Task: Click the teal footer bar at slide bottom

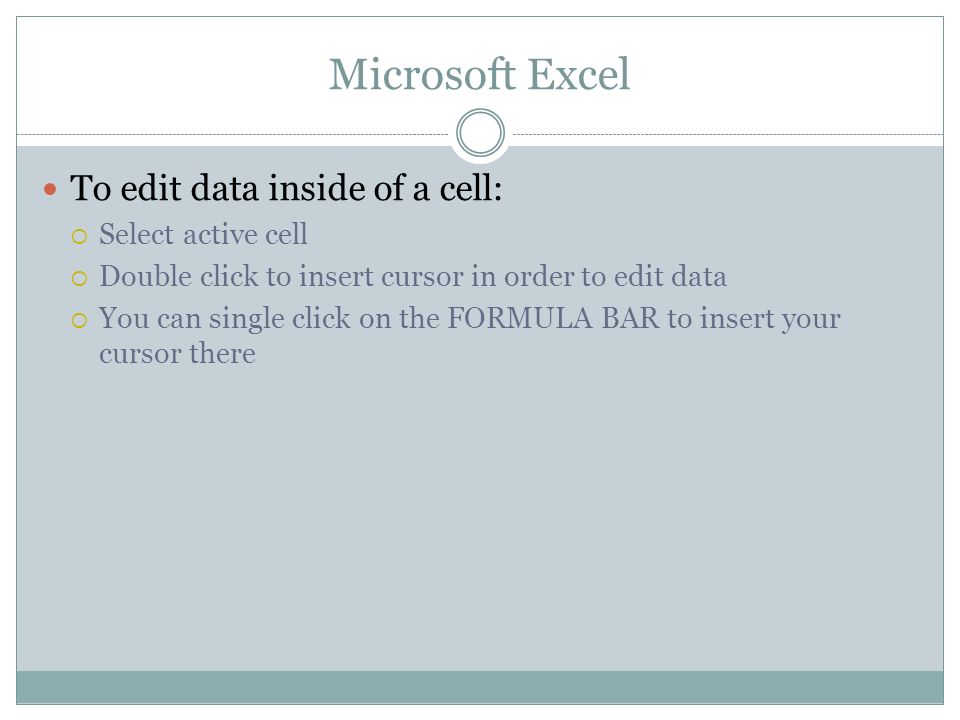Action: pyautogui.click(x=480, y=687)
